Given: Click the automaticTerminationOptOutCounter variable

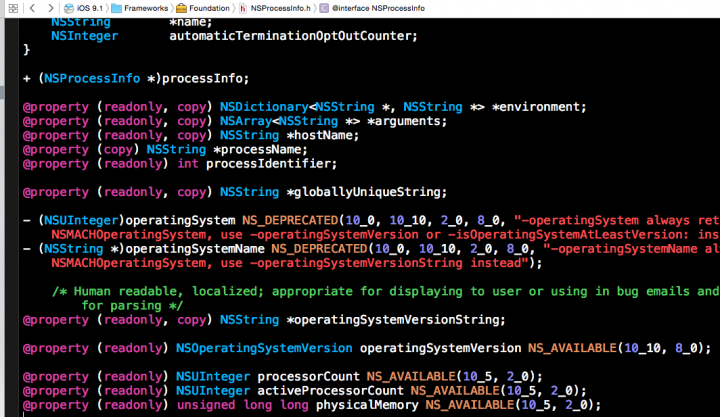Looking at the screenshot, I should click(x=293, y=36).
